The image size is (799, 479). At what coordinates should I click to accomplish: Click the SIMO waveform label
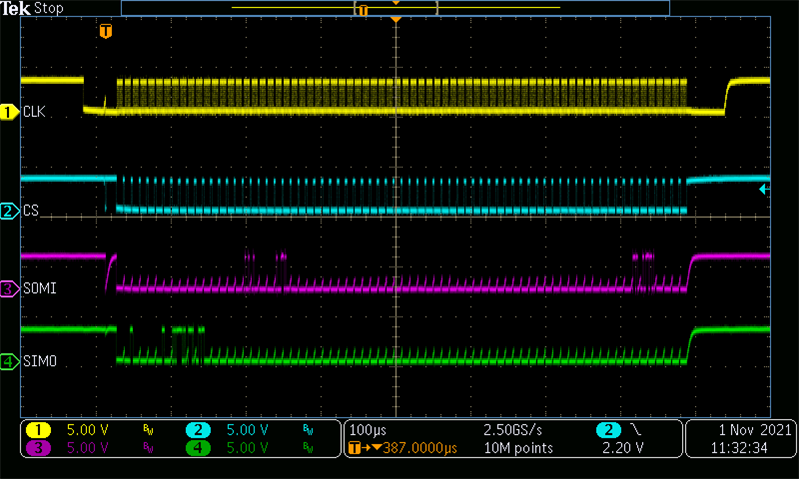pyautogui.click(x=39, y=362)
